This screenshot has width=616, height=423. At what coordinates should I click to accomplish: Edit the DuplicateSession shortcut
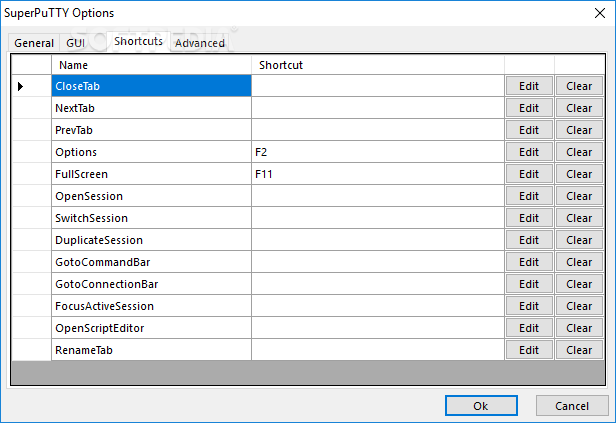(529, 240)
